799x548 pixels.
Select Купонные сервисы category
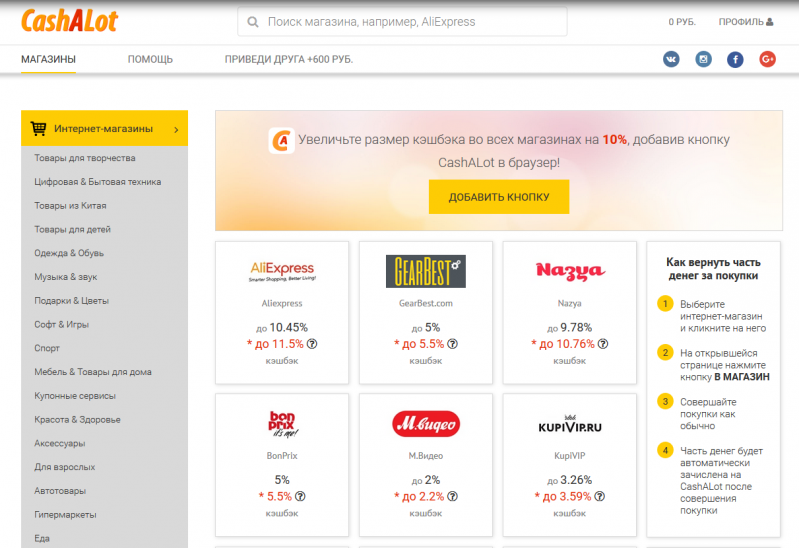[x=75, y=396]
